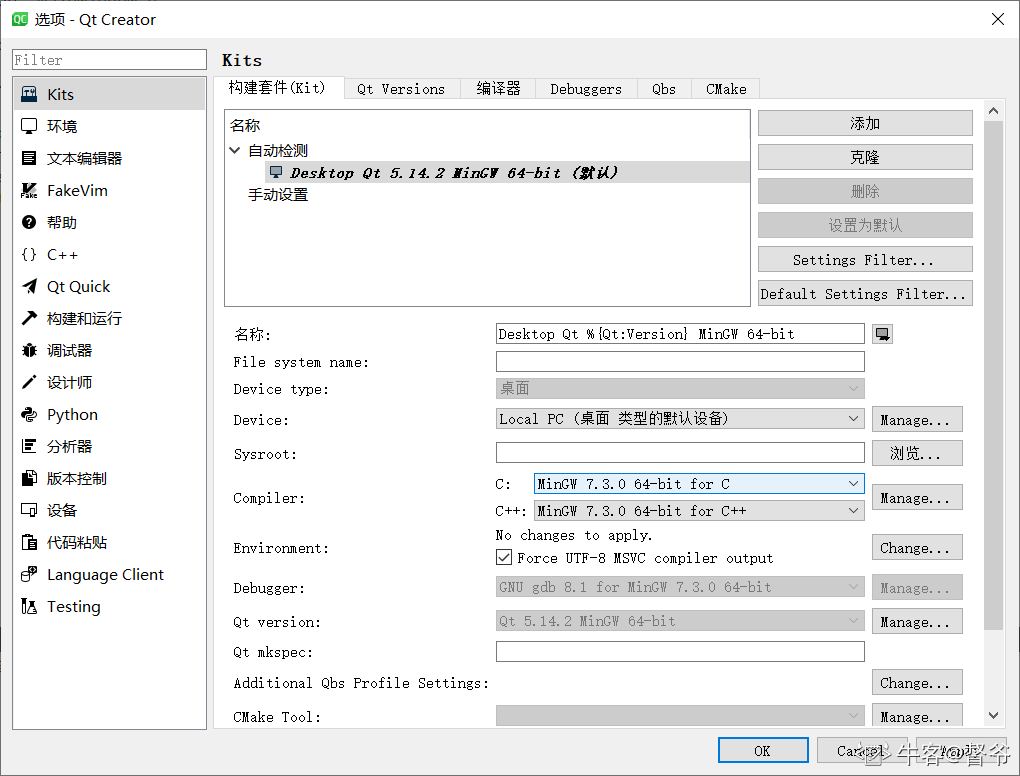Click Manage... next to Qt version
Viewport: 1020px width, 776px height.
[917, 622]
